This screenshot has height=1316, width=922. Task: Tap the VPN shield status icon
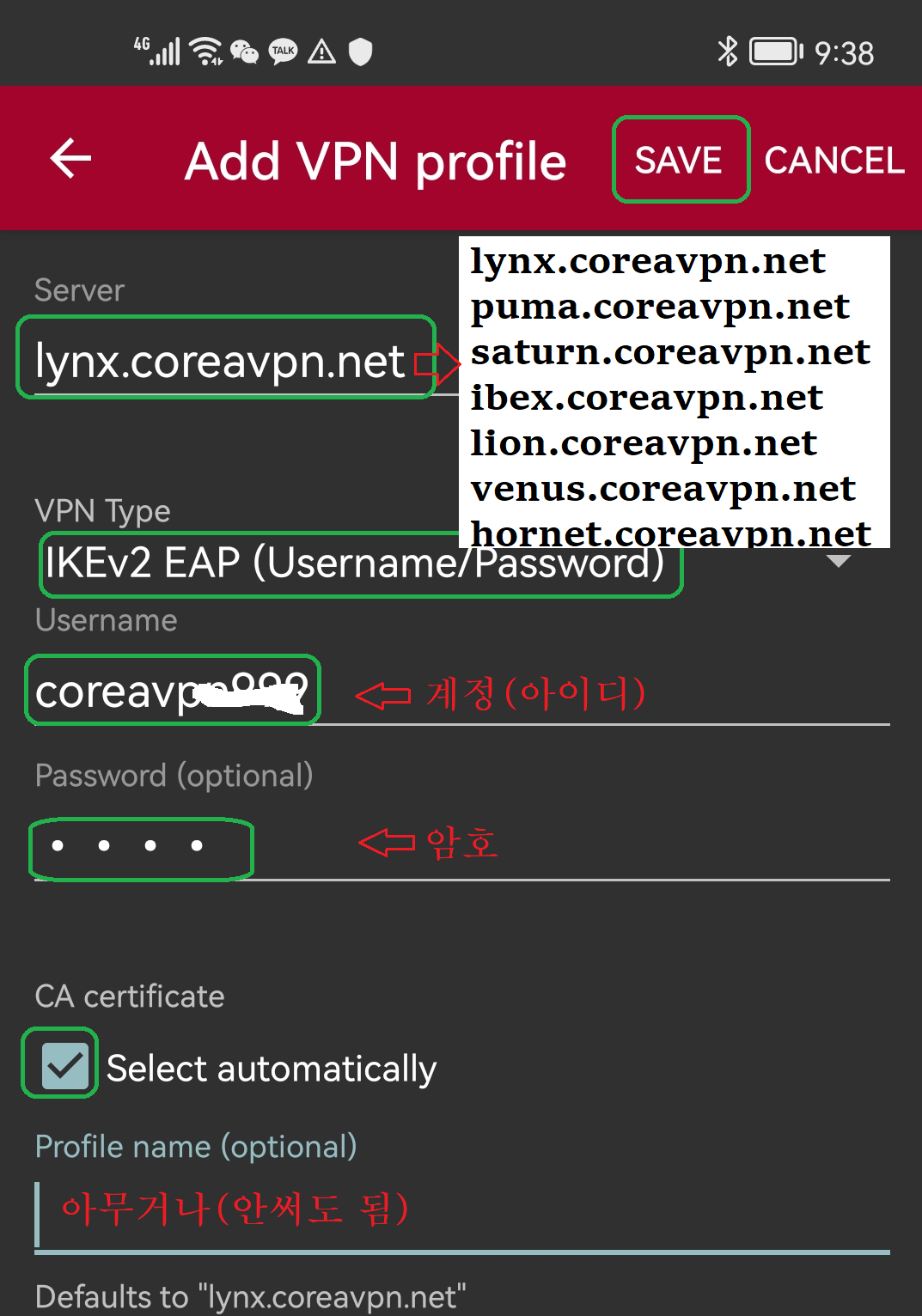(361, 52)
